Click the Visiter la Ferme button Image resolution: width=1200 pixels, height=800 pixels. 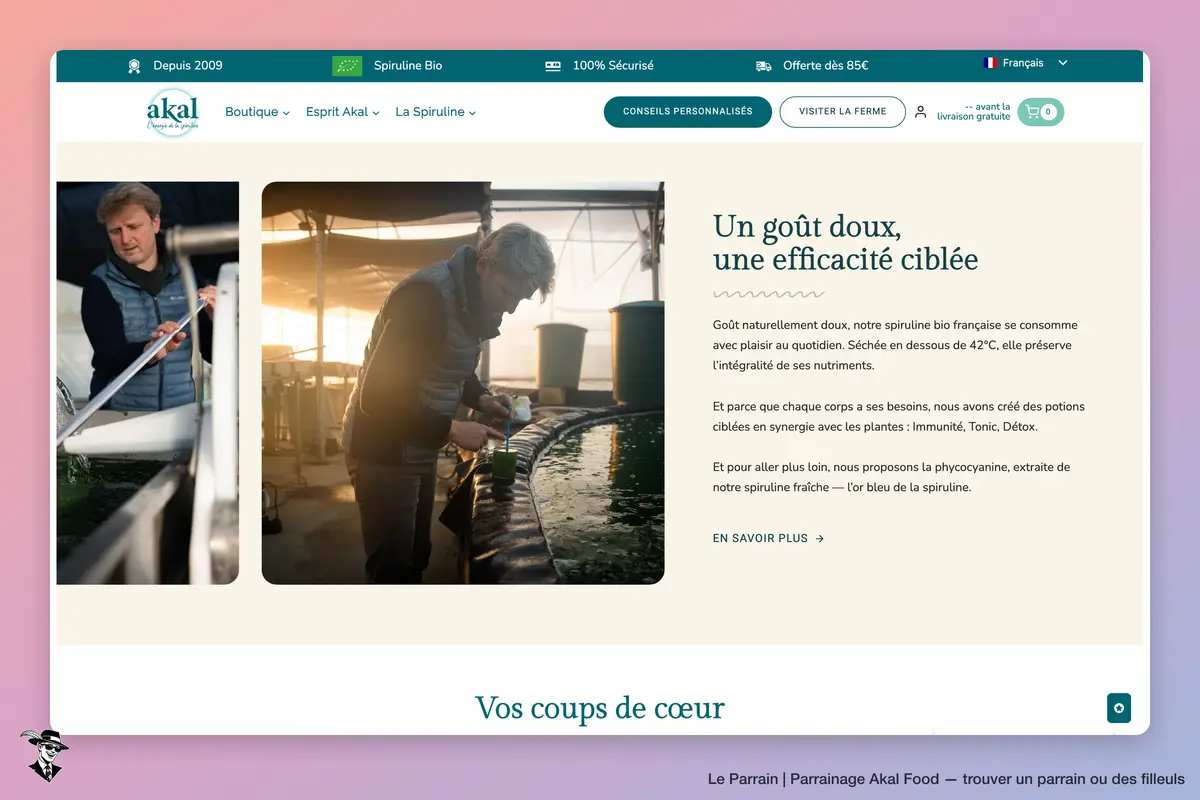[x=843, y=112]
